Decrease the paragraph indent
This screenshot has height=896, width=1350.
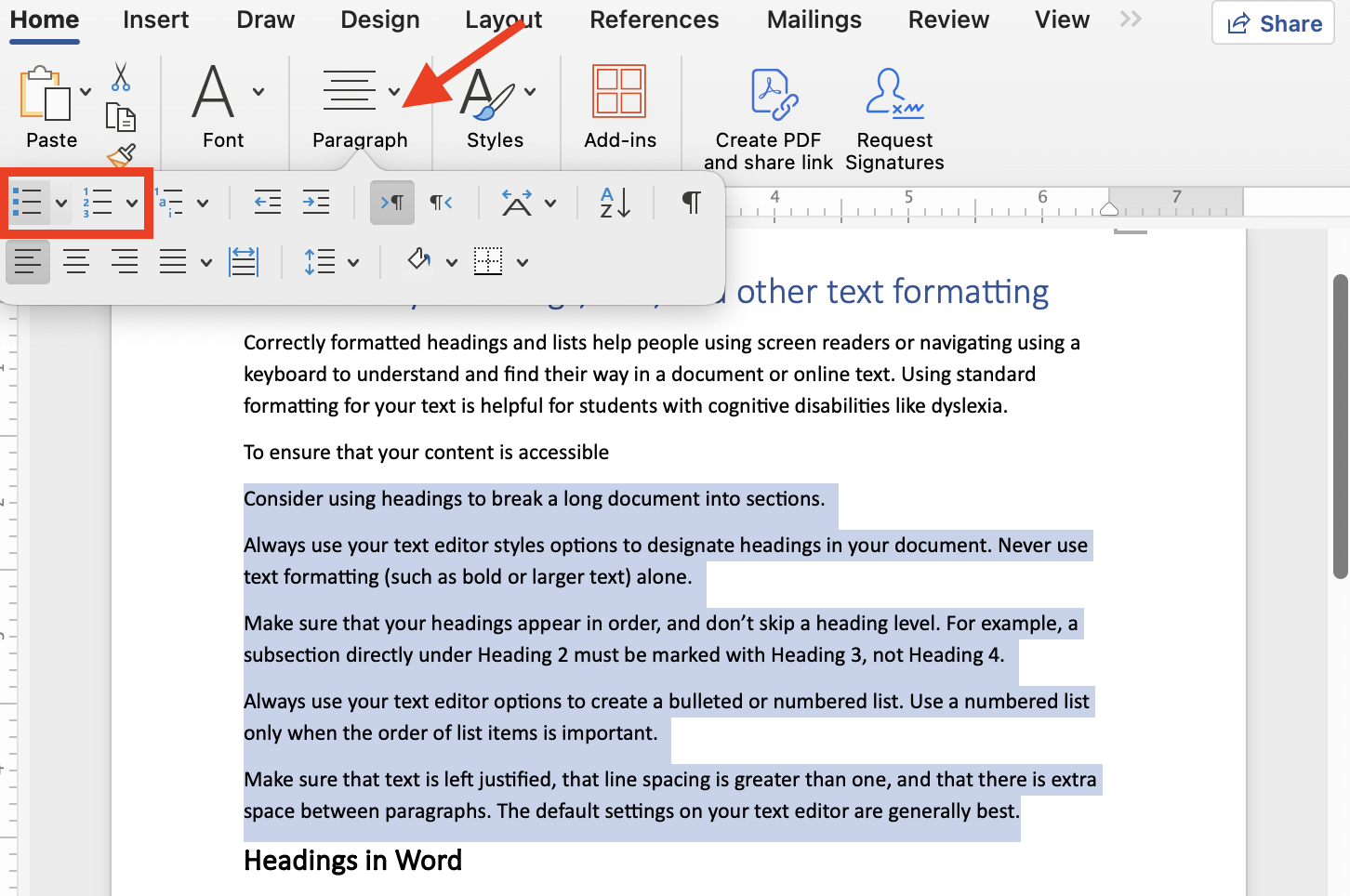tap(268, 202)
